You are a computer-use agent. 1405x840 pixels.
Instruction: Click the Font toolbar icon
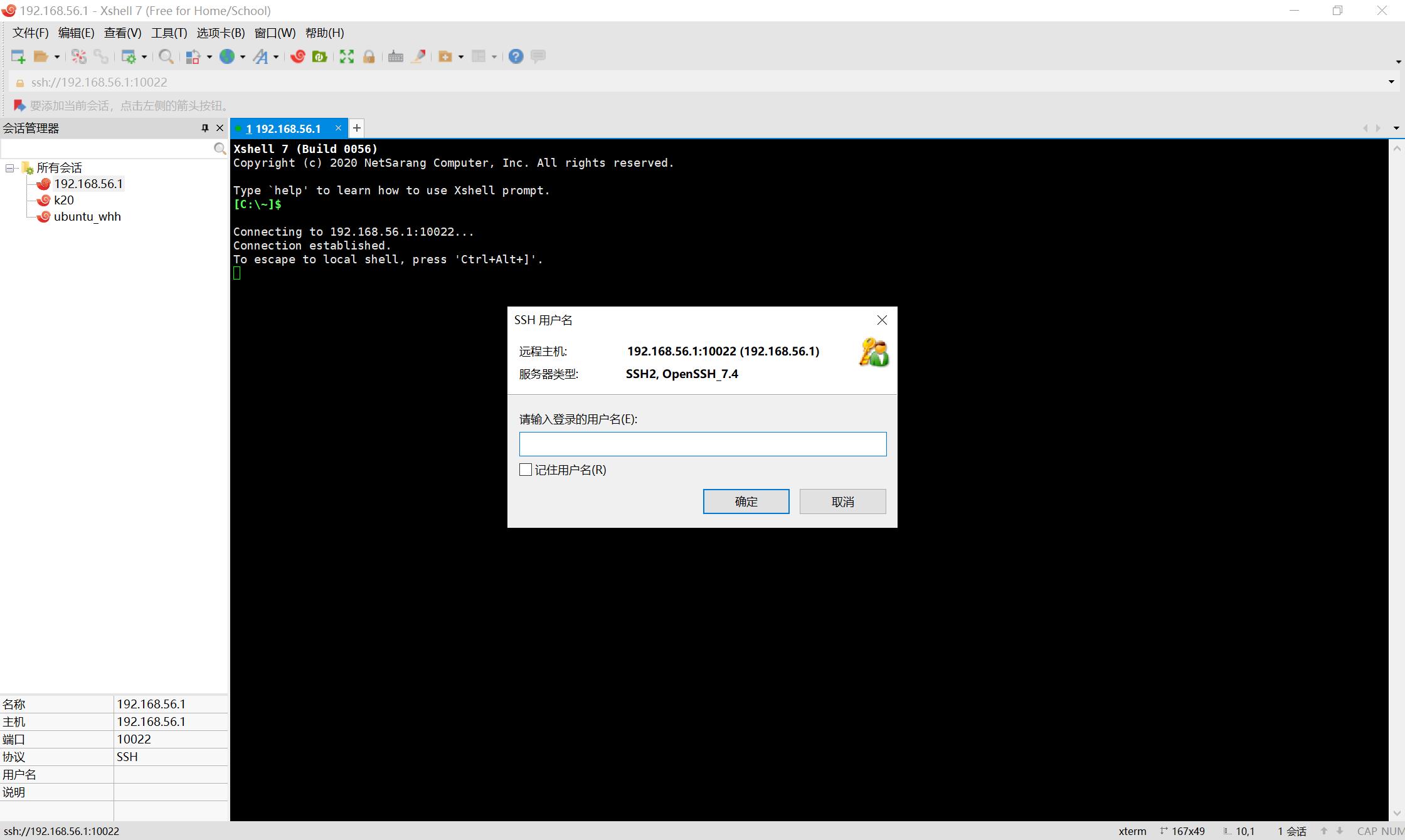coord(260,56)
